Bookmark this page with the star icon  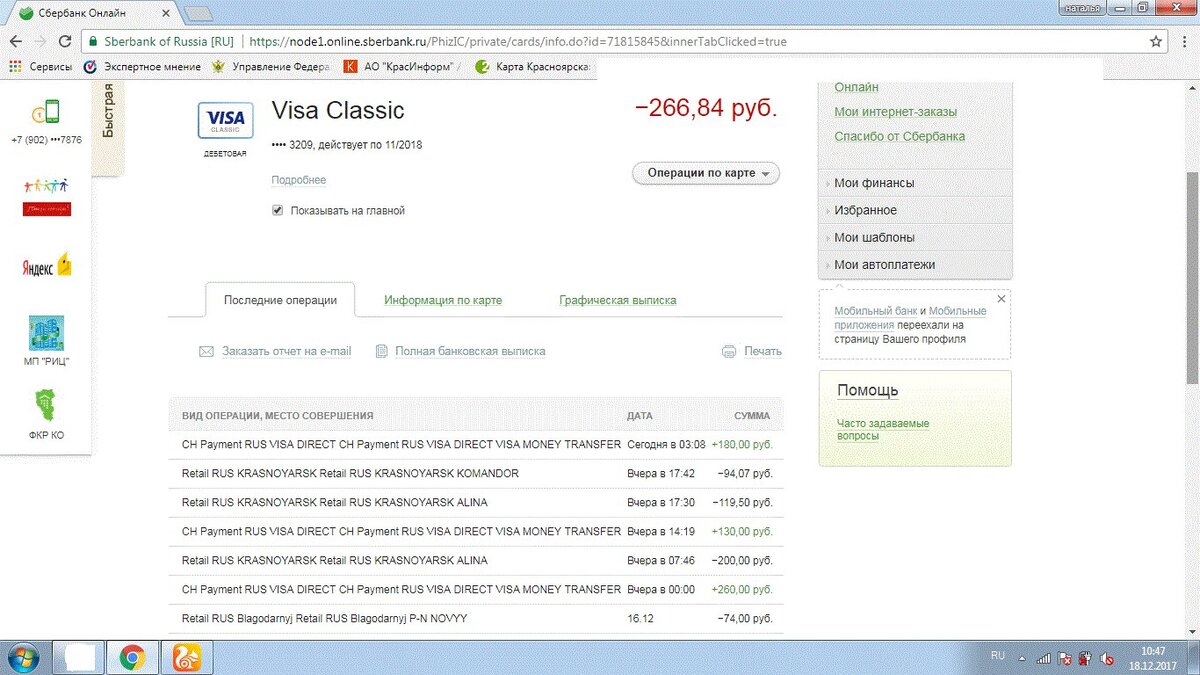(1156, 42)
